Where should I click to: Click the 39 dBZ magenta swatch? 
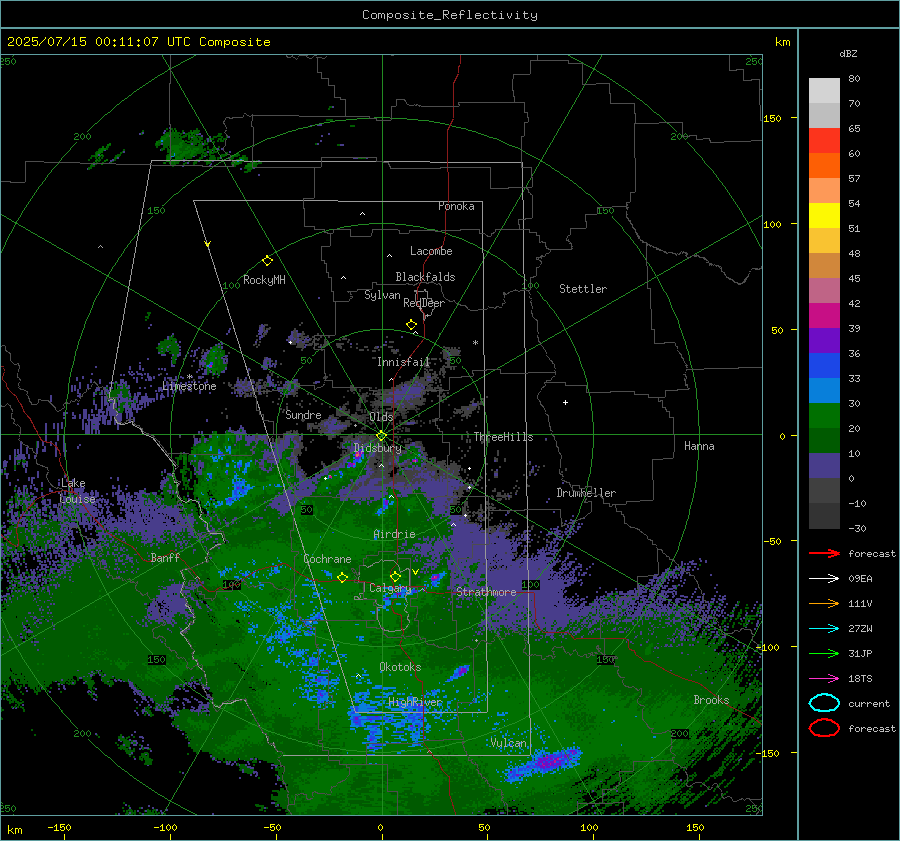tap(824, 316)
